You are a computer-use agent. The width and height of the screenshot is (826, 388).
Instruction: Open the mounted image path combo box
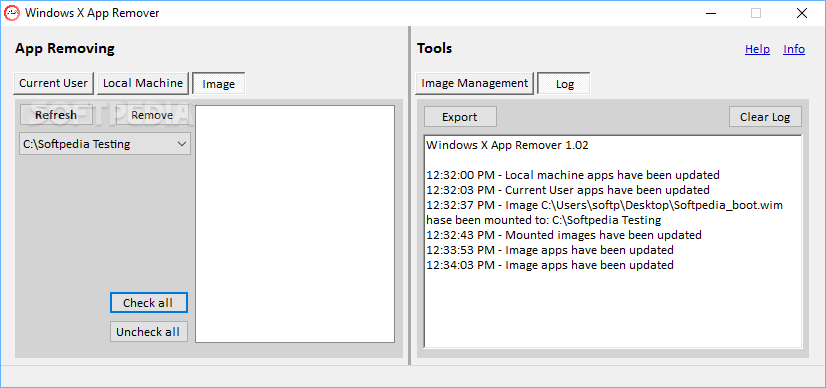click(105, 144)
